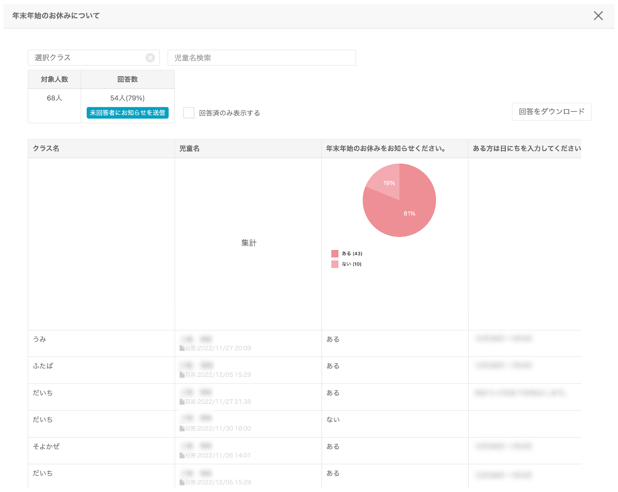Clear the 選択クラス filter with the x icon
Viewport: 618px width, 492px height.
pos(150,58)
